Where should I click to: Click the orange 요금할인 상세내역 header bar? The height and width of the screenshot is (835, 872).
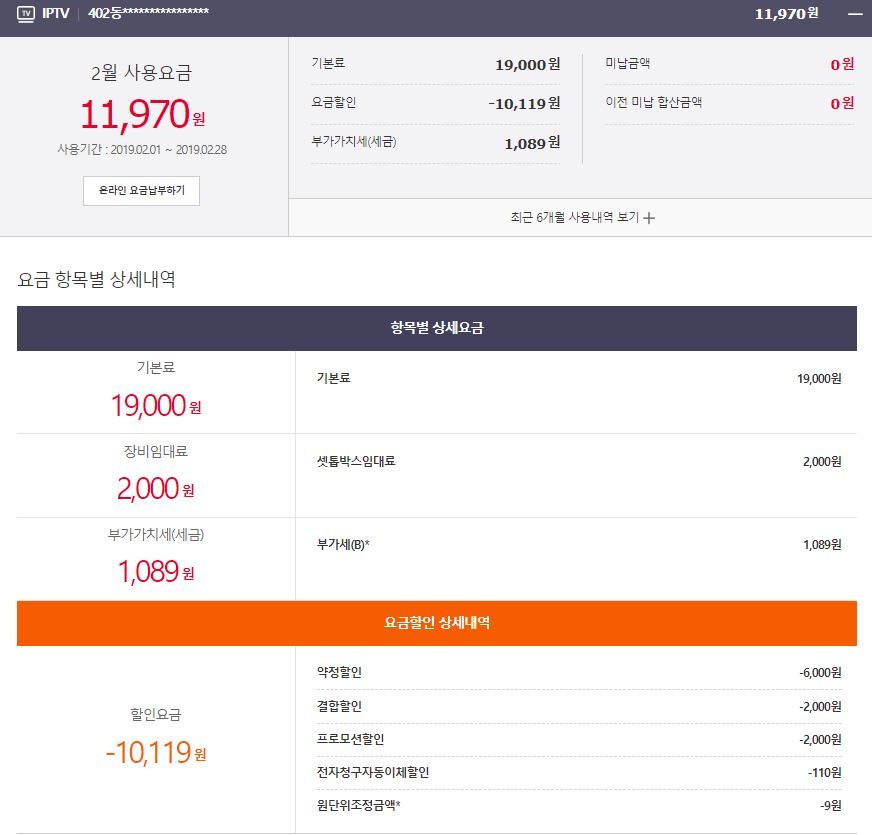[436, 623]
